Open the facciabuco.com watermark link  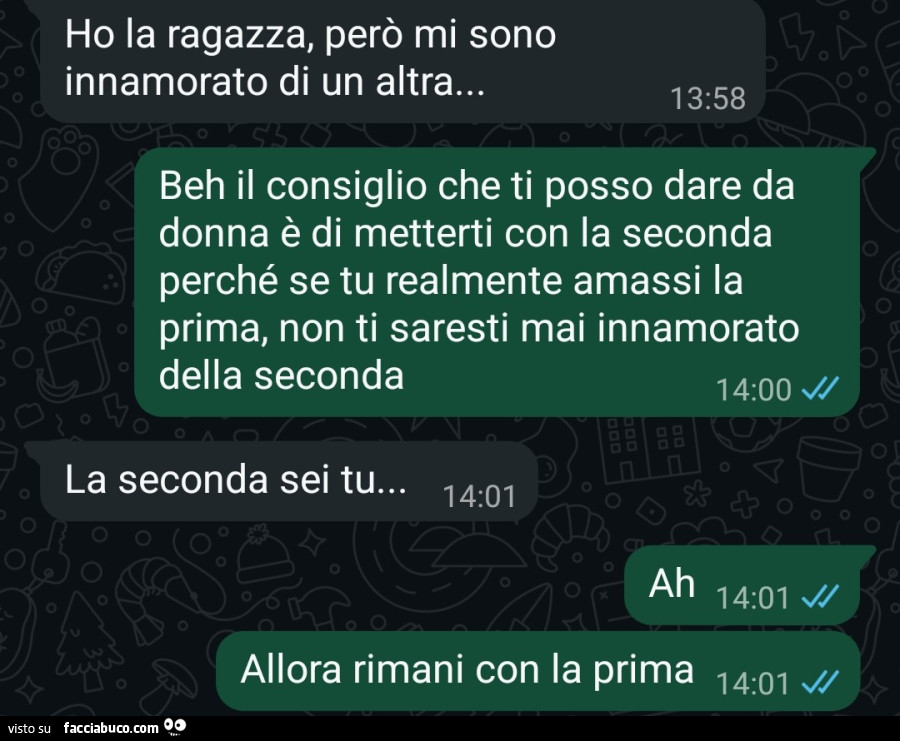tap(111, 728)
